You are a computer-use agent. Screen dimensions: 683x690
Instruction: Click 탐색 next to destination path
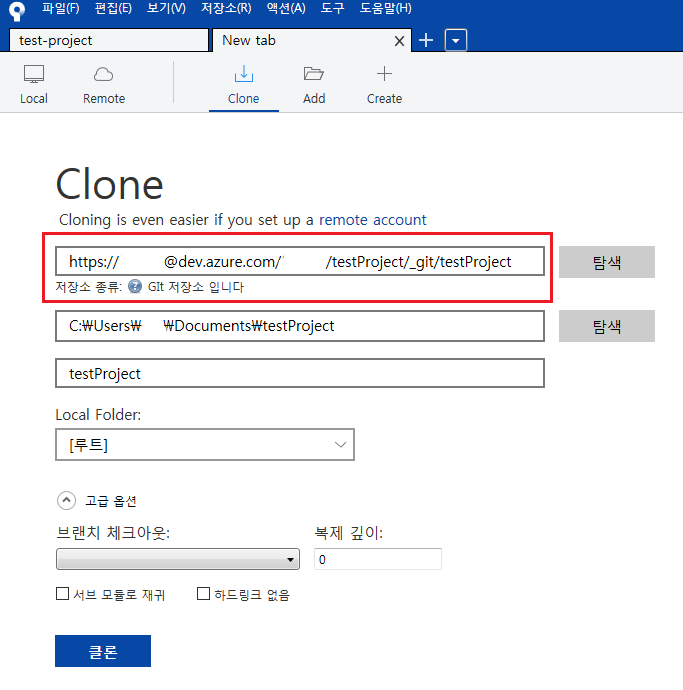[x=607, y=326]
